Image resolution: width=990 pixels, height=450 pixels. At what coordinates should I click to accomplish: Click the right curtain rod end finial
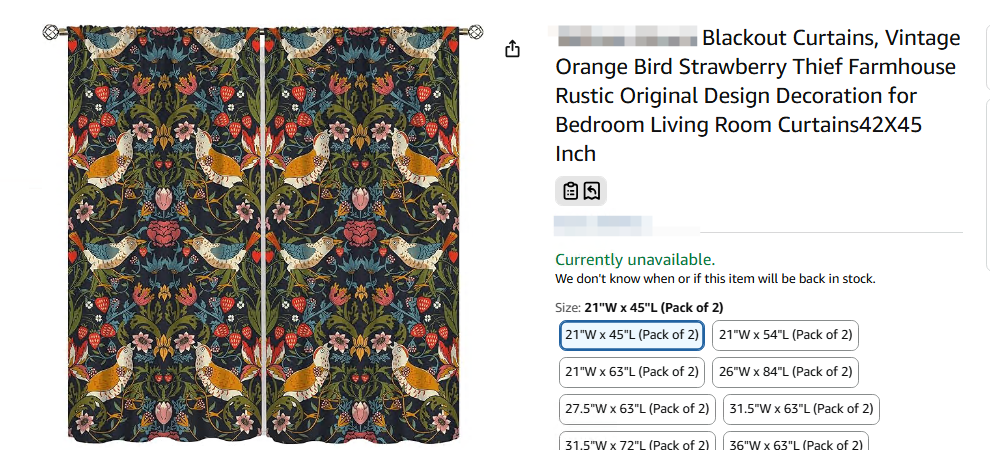477,33
